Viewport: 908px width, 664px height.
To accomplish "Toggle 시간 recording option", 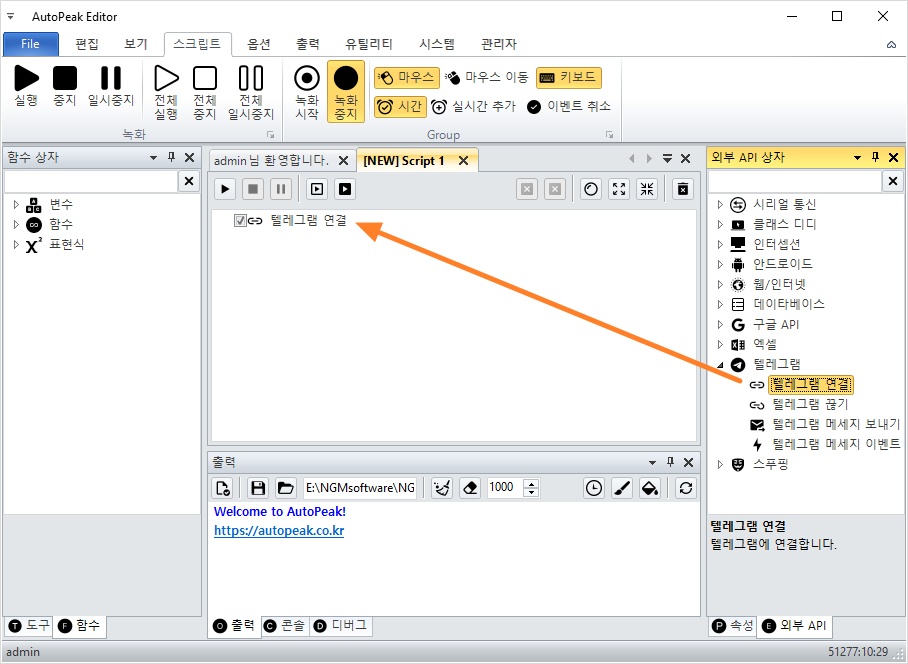I will coord(400,106).
